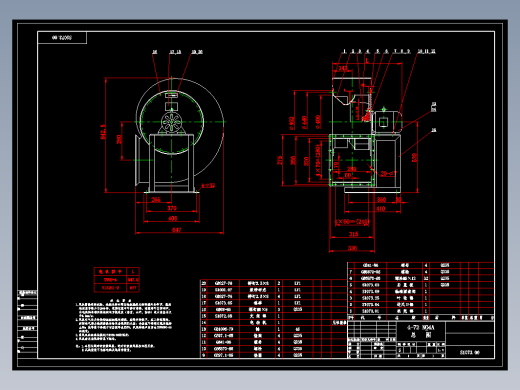Select the 370 dimension under the front view
The width and height of the screenshot is (520, 390).
point(172,208)
